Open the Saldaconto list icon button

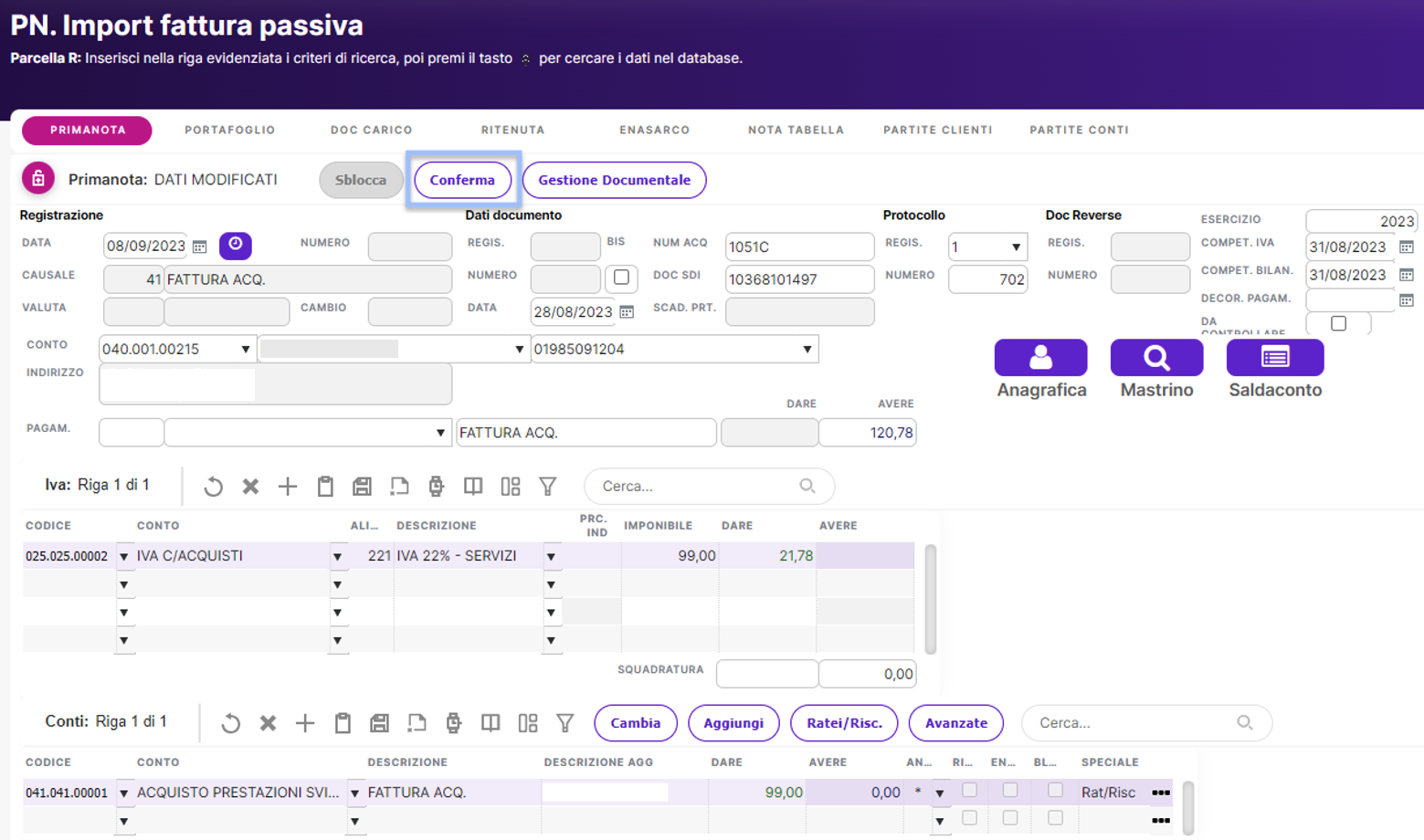click(1274, 357)
